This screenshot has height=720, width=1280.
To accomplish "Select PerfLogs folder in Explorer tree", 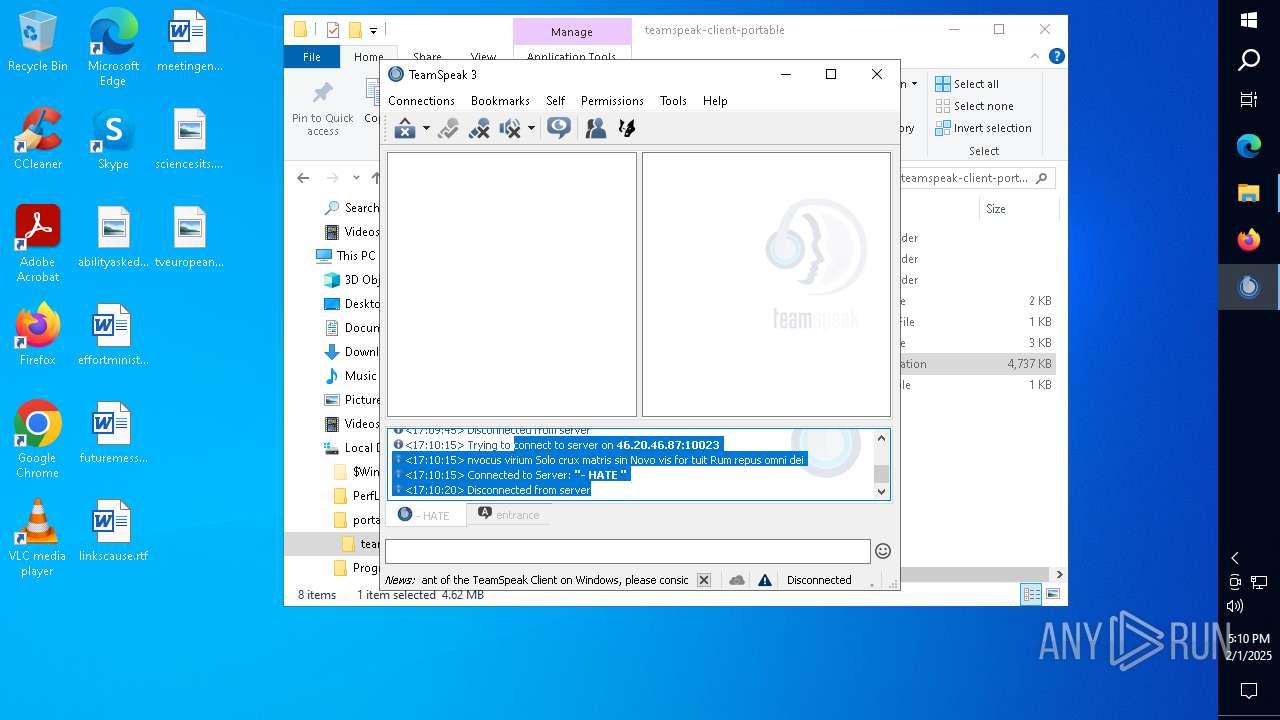I will tap(356, 496).
